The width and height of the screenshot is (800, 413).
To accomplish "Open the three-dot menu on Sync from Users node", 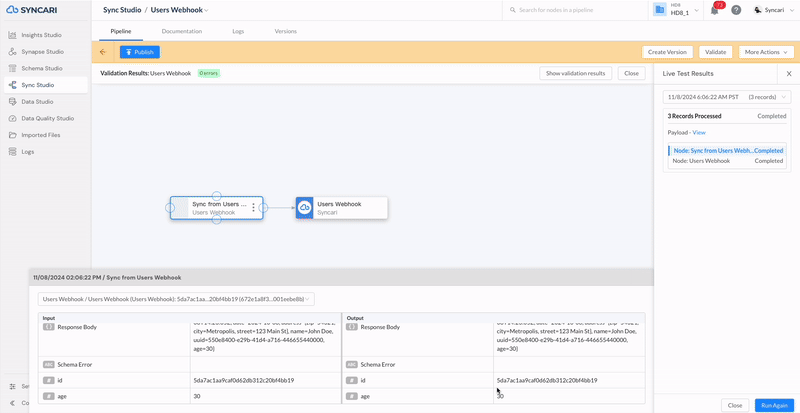I will pos(254,207).
